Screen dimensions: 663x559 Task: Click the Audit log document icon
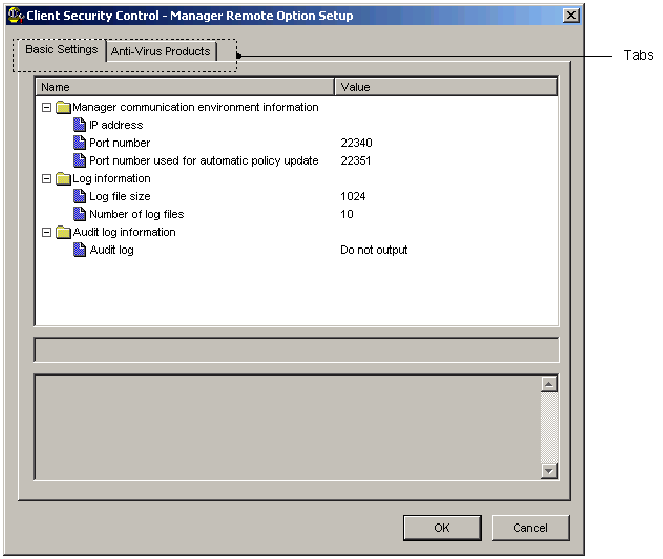(x=79, y=249)
